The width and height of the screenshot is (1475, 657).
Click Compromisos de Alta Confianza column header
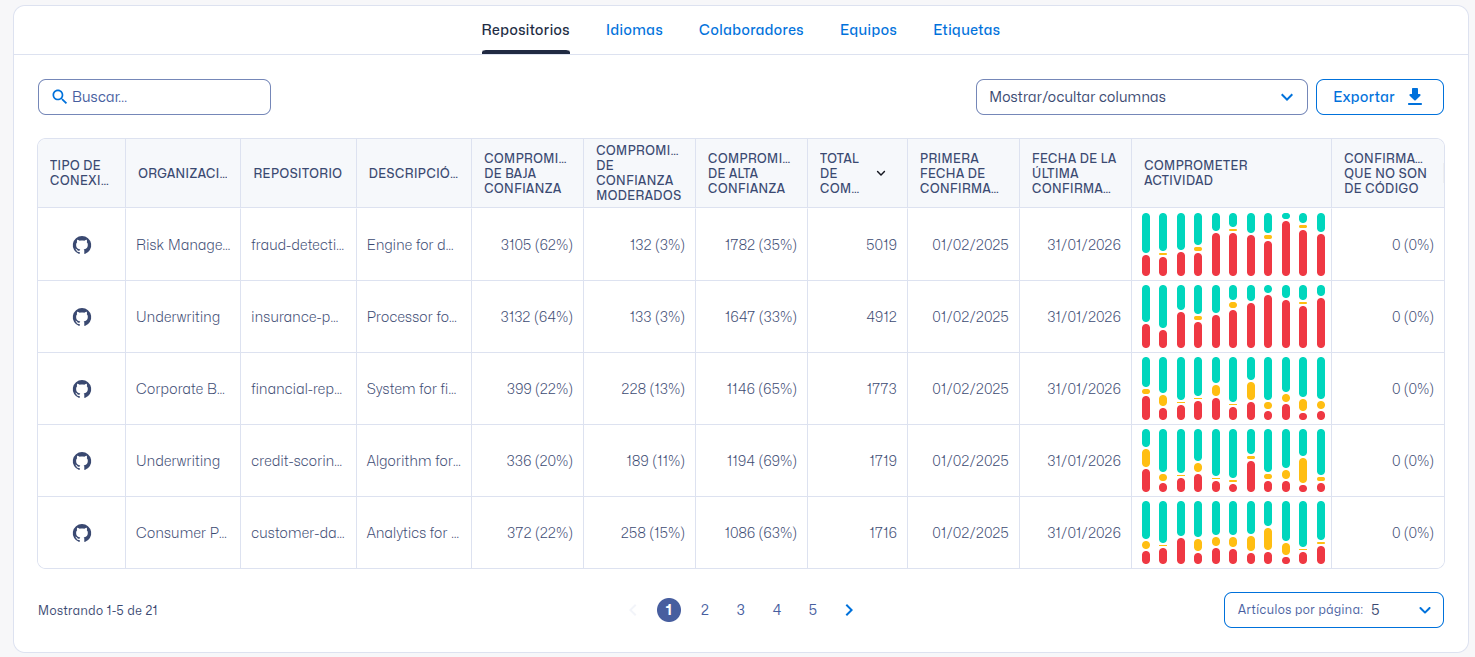click(746, 173)
